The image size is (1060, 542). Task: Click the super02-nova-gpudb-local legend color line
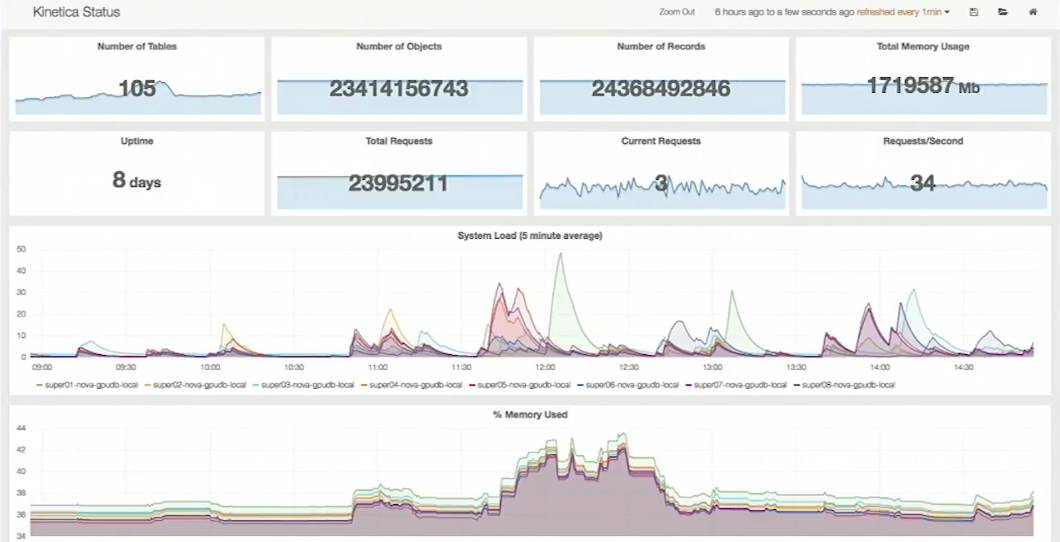(149, 384)
